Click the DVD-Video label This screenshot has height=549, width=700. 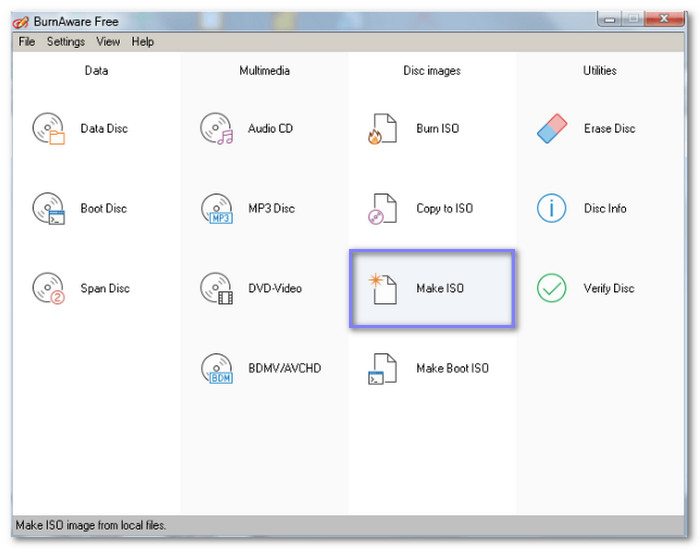tap(275, 288)
